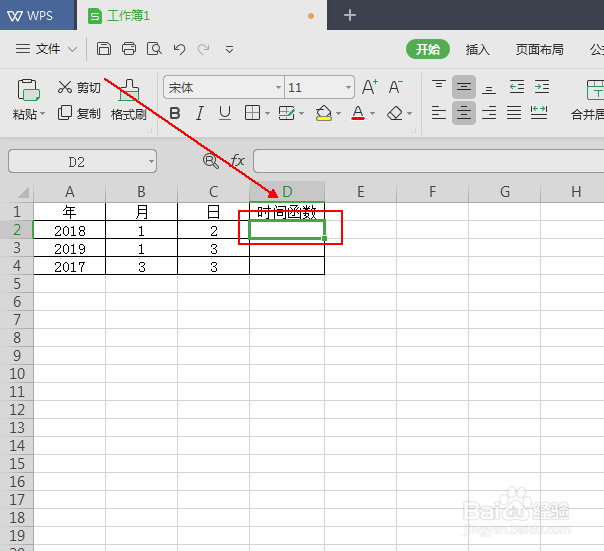Click the eraser clear formatting icon

pyautogui.click(x=395, y=113)
